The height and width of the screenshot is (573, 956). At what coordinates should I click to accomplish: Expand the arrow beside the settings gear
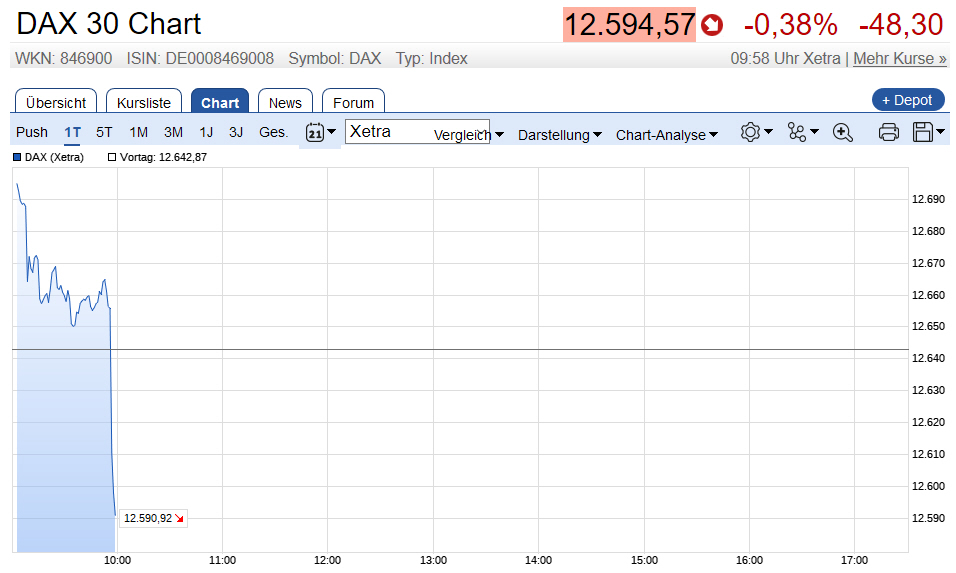tap(768, 132)
